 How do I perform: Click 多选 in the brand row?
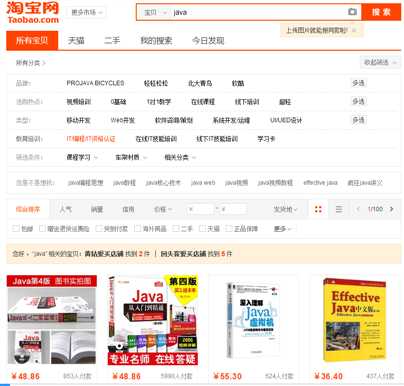coord(358,83)
